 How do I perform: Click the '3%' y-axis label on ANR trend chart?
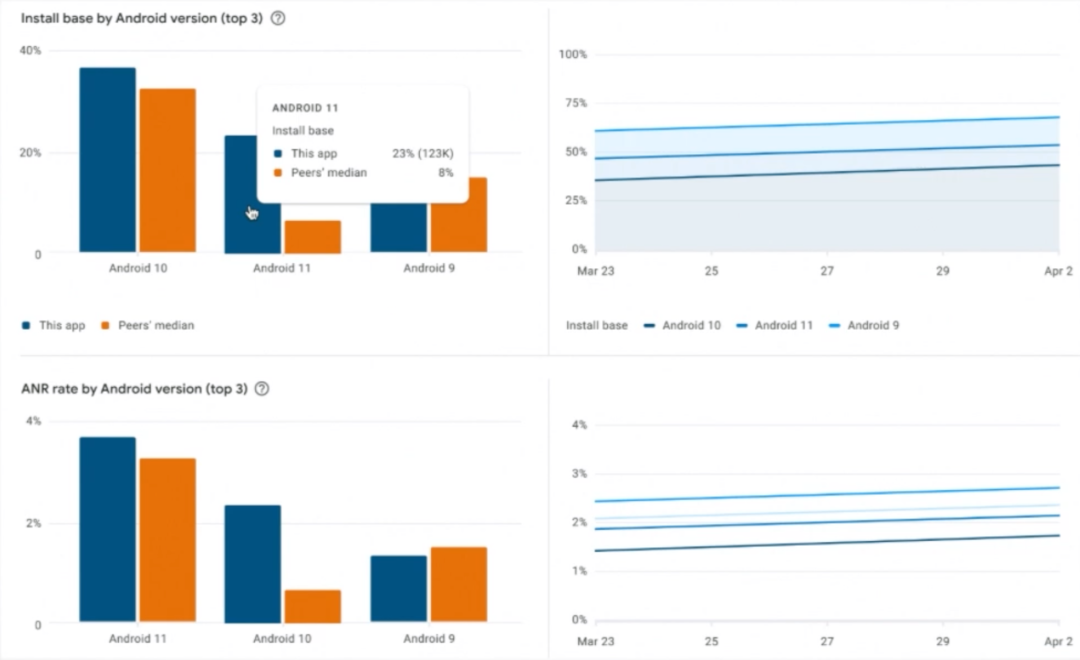click(579, 474)
